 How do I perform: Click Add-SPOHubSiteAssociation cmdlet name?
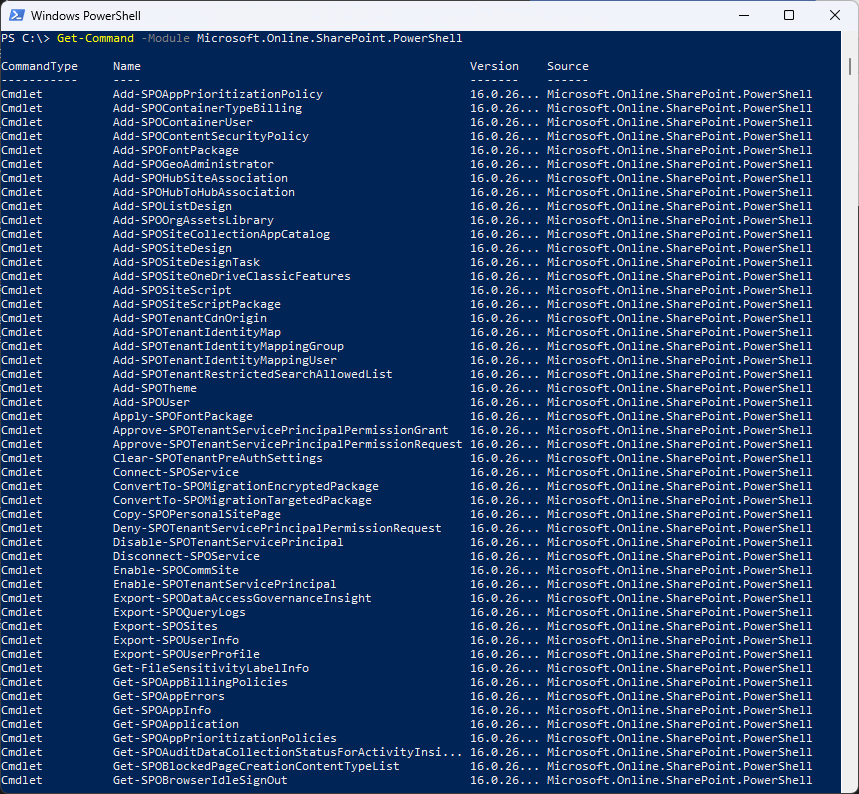point(201,178)
